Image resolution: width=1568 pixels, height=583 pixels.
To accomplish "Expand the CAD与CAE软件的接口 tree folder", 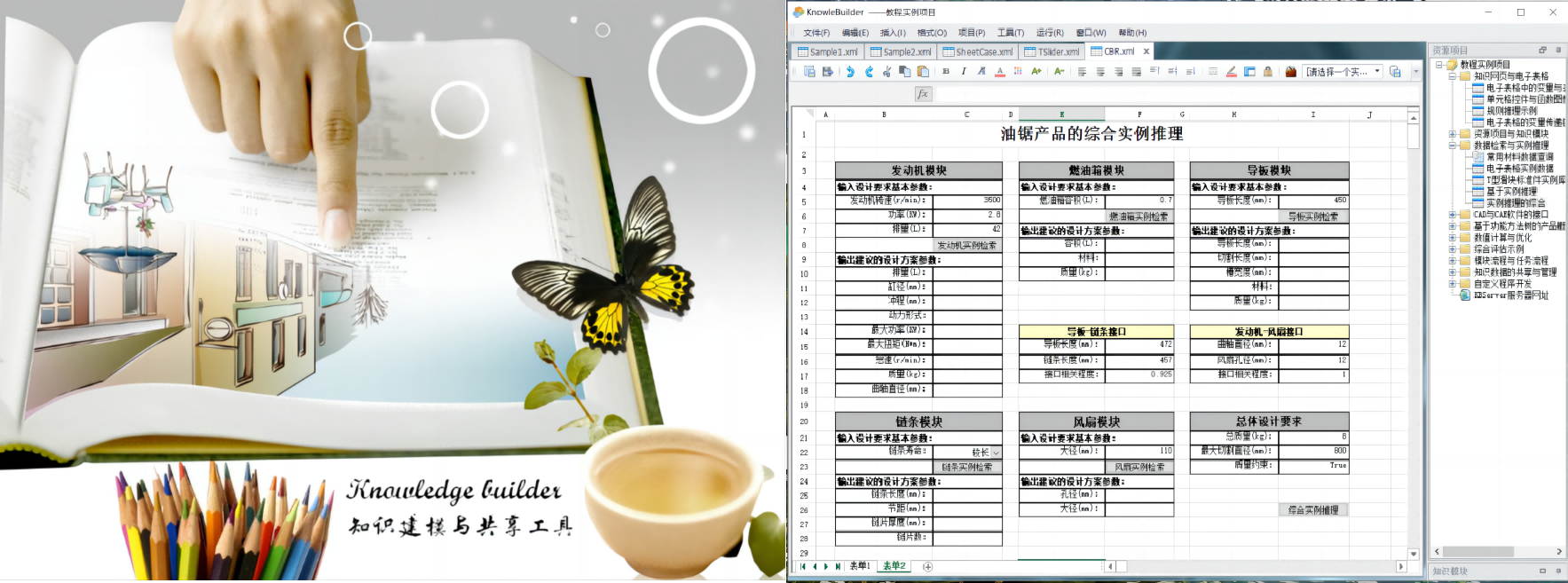I will (1453, 215).
